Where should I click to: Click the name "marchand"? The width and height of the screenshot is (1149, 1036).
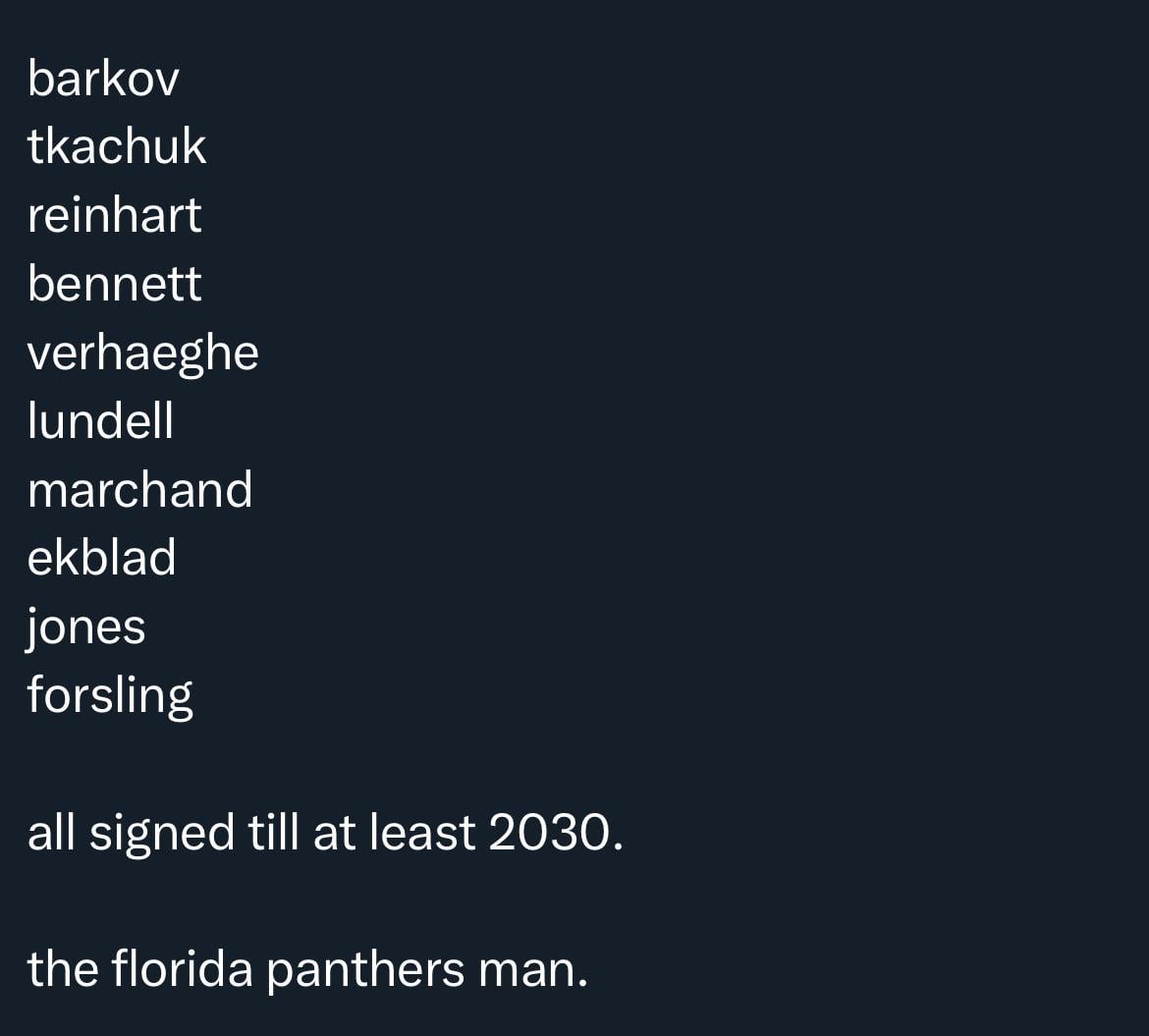click(139, 489)
